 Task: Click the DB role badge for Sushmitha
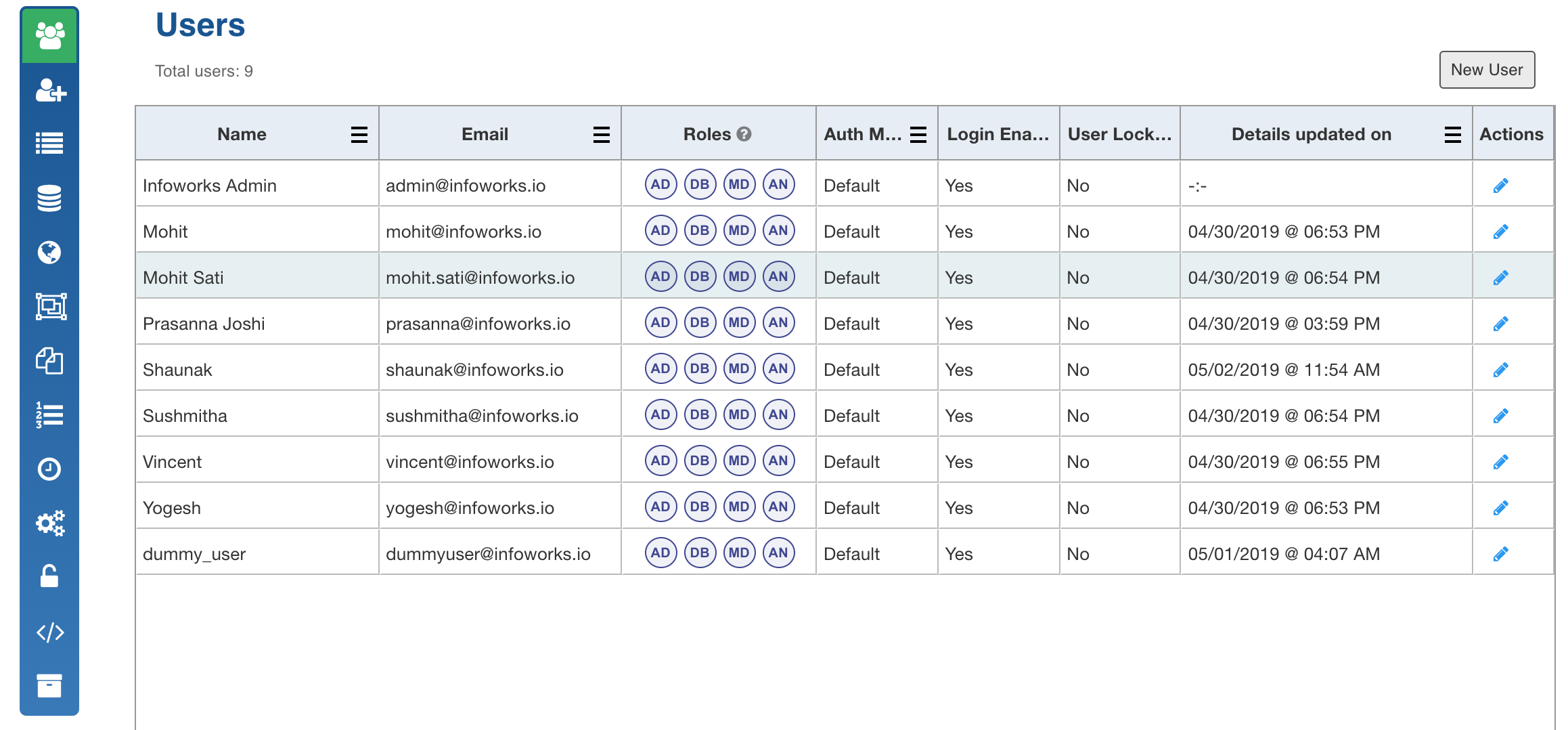[700, 414]
